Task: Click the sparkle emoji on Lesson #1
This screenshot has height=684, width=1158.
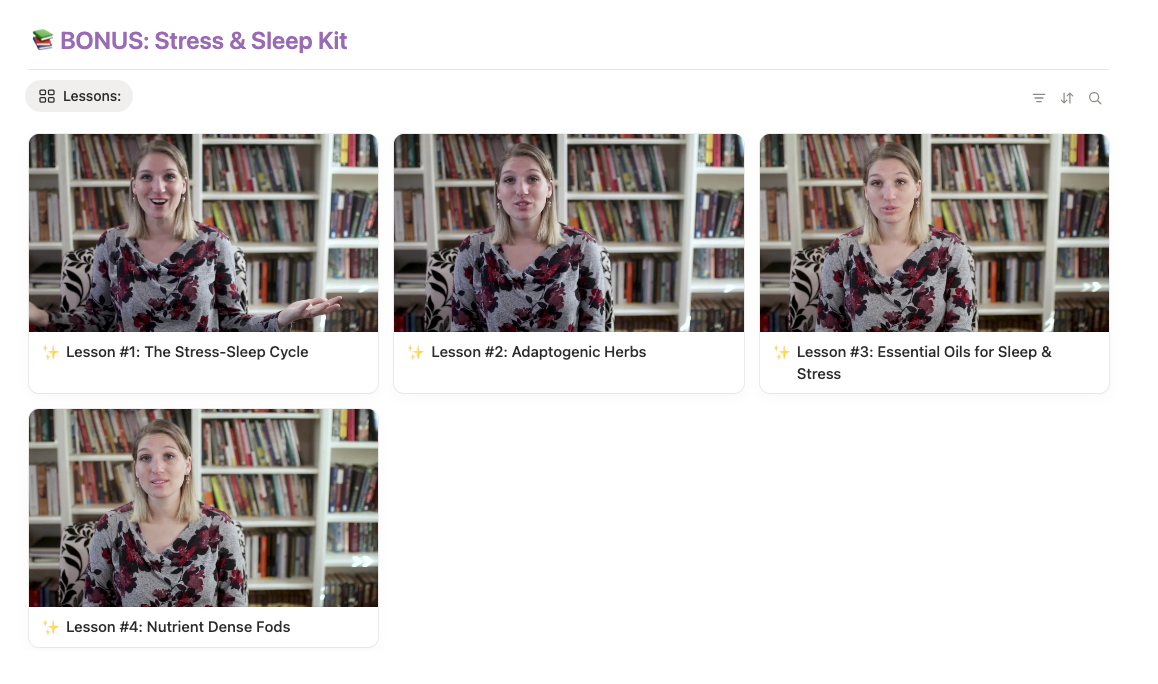Action: click(51, 352)
